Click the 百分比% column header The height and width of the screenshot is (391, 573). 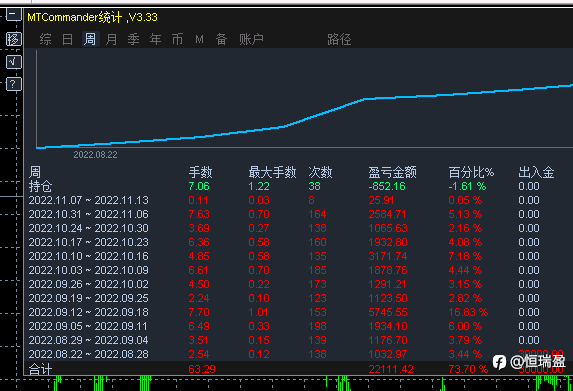click(x=471, y=172)
